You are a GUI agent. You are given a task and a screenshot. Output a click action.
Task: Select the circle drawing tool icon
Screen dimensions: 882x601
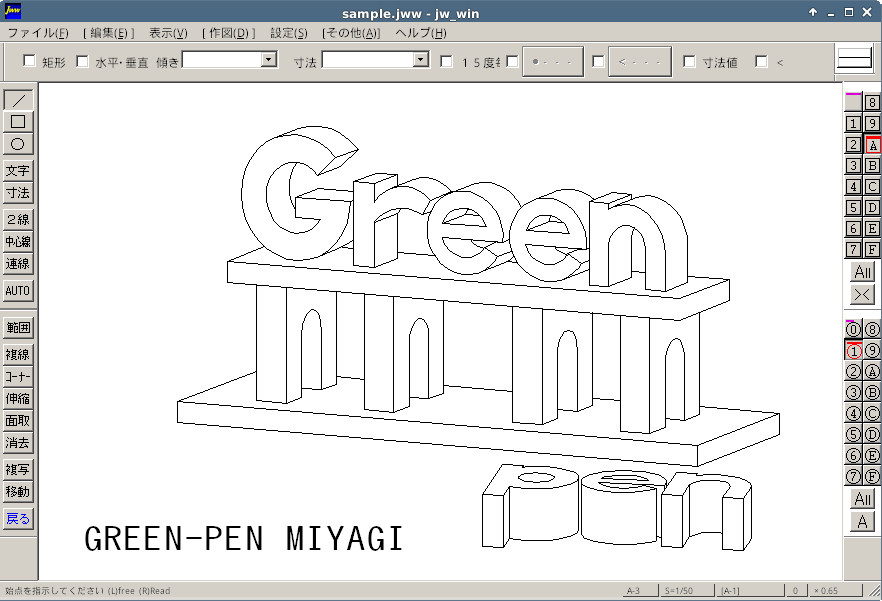18,144
